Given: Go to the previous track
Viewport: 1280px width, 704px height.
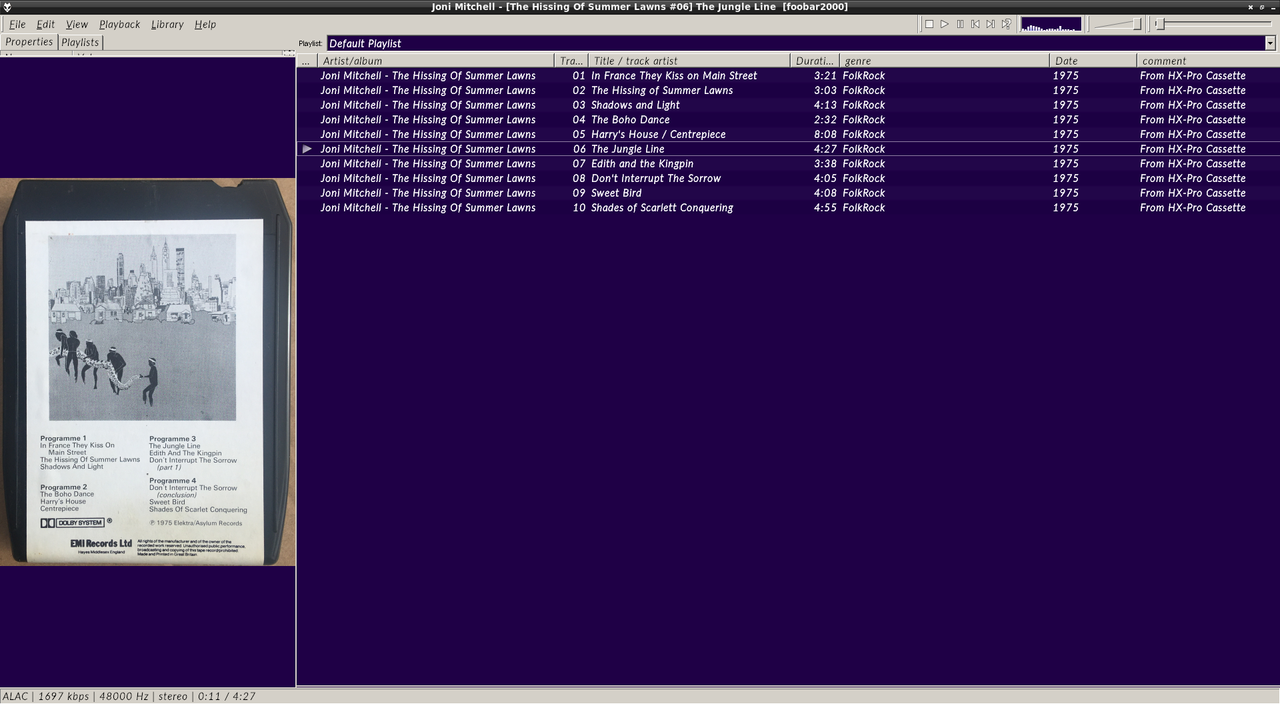Looking at the screenshot, I should pyautogui.click(x=975, y=24).
